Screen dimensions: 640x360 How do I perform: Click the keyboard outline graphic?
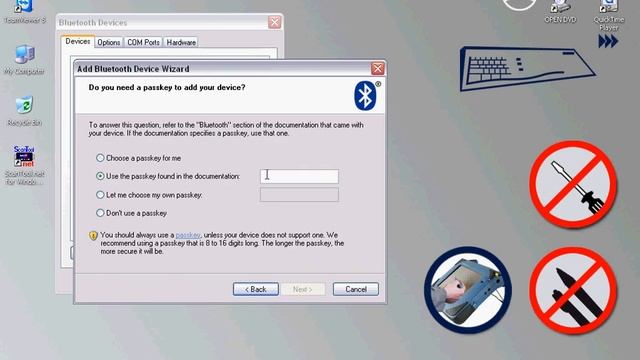(x=527, y=68)
